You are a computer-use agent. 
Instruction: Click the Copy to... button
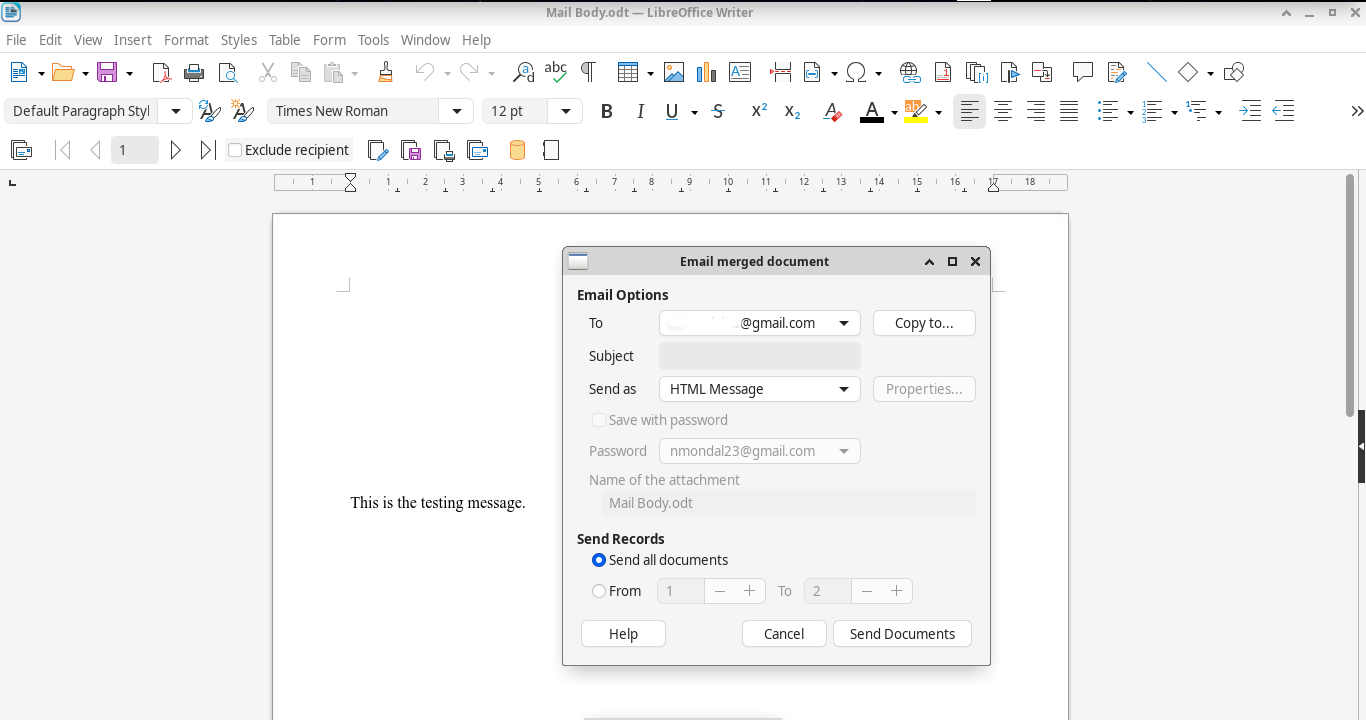point(924,323)
